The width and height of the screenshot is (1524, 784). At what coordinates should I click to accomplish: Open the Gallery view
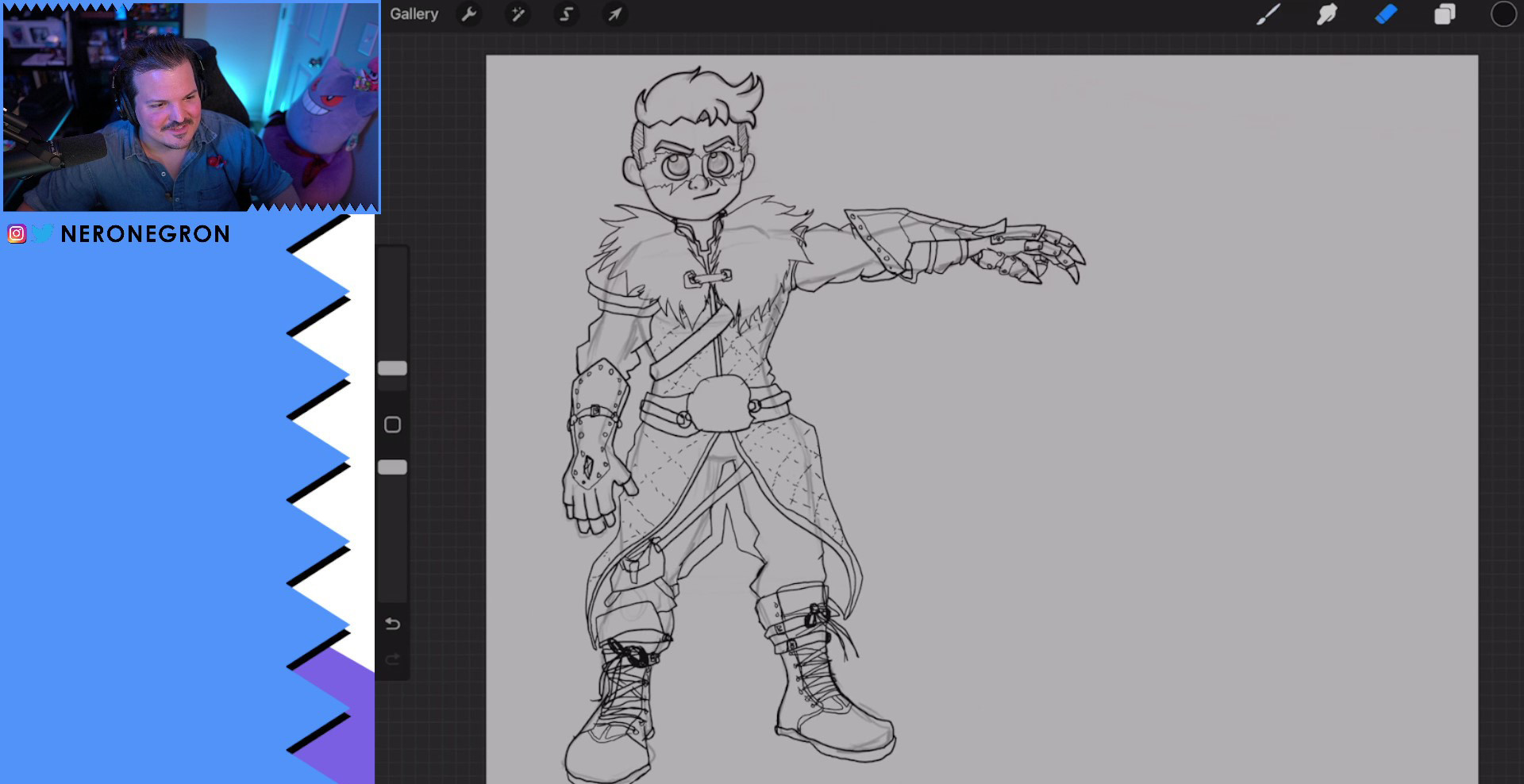pyautogui.click(x=414, y=14)
